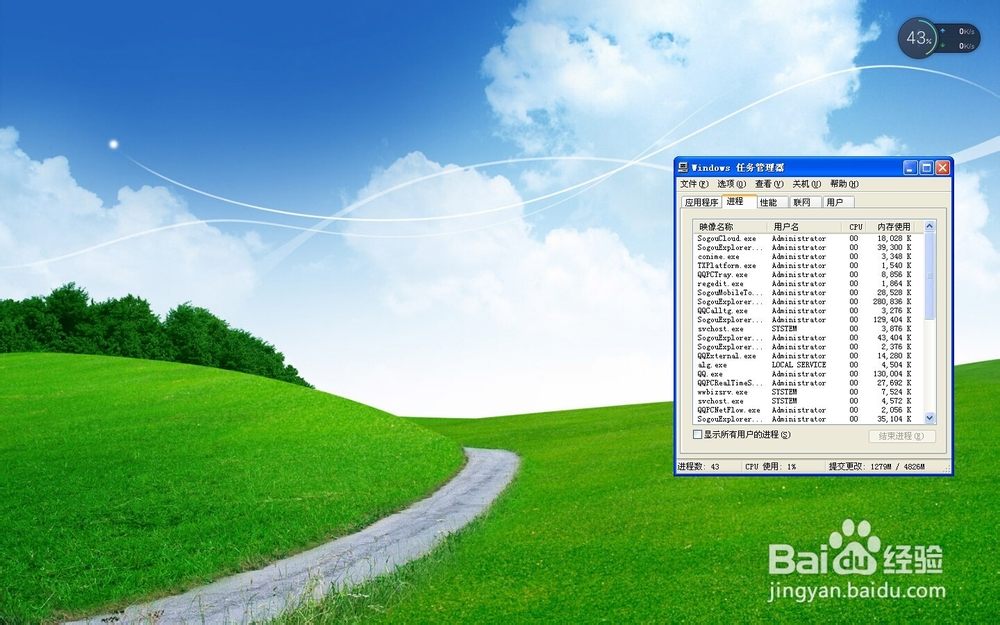Click the 18,028 K memory value cell
Image resolution: width=1000 pixels, height=625 pixels.
(894, 238)
